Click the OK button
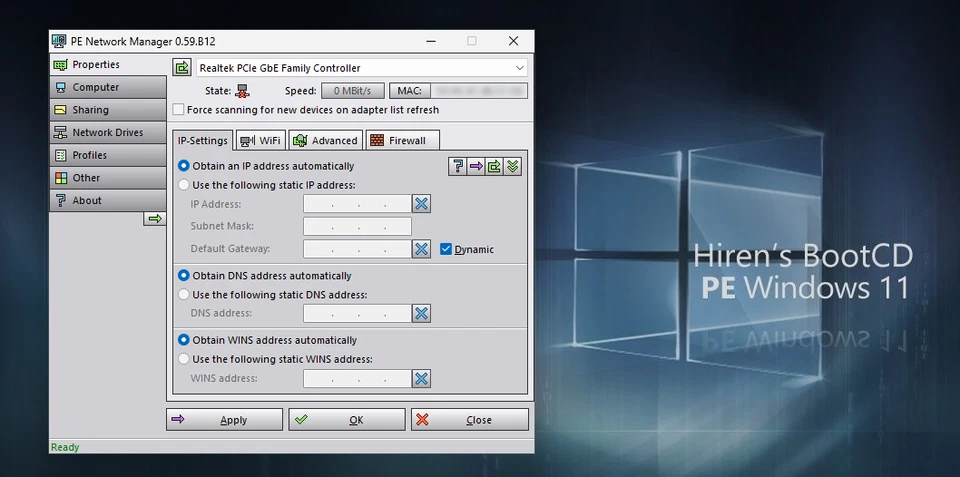The width and height of the screenshot is (960, 477). [347, 419]
